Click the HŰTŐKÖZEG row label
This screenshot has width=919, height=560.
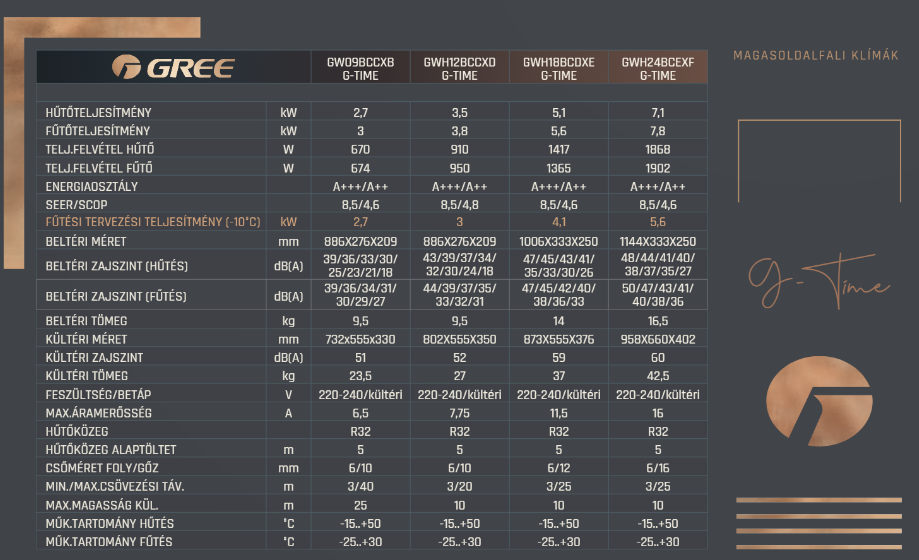point(77,432)
